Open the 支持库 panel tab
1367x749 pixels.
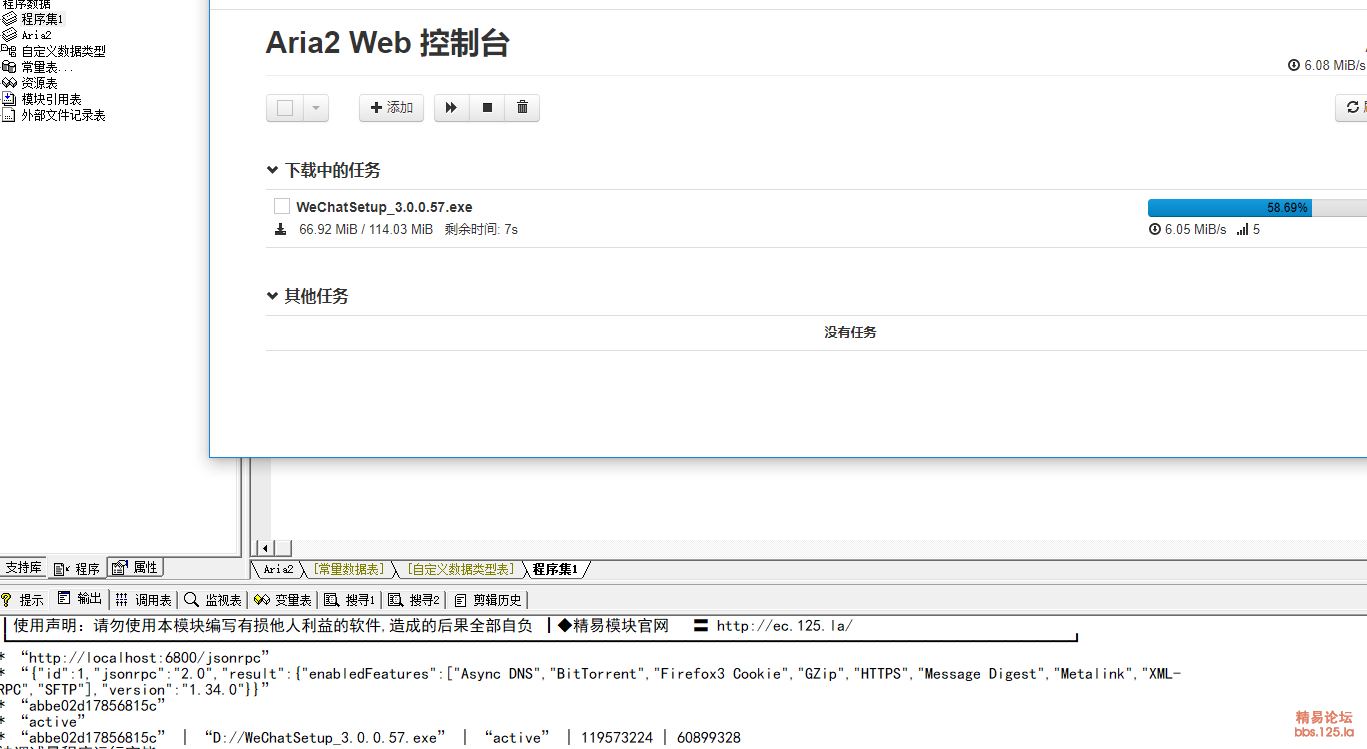[x=23, y=568]
